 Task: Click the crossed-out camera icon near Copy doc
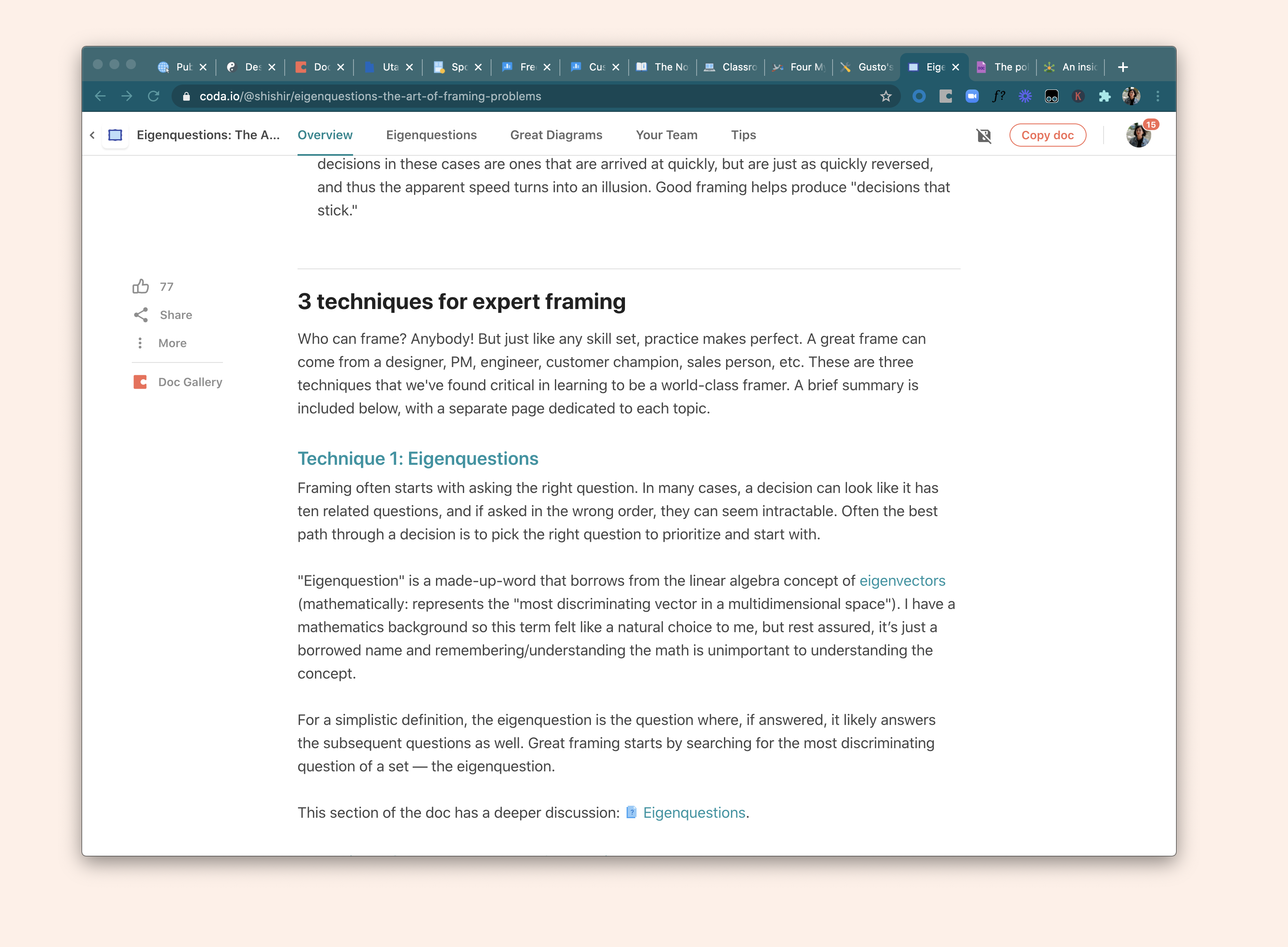click(984, 135)
